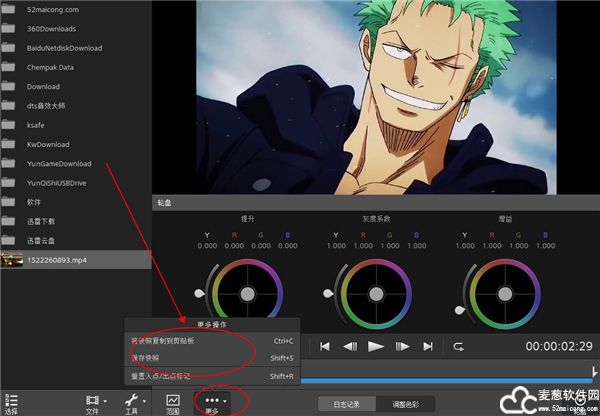
Task: Click the 提升 (Lift) color wheel center
Action: point(249,293)
